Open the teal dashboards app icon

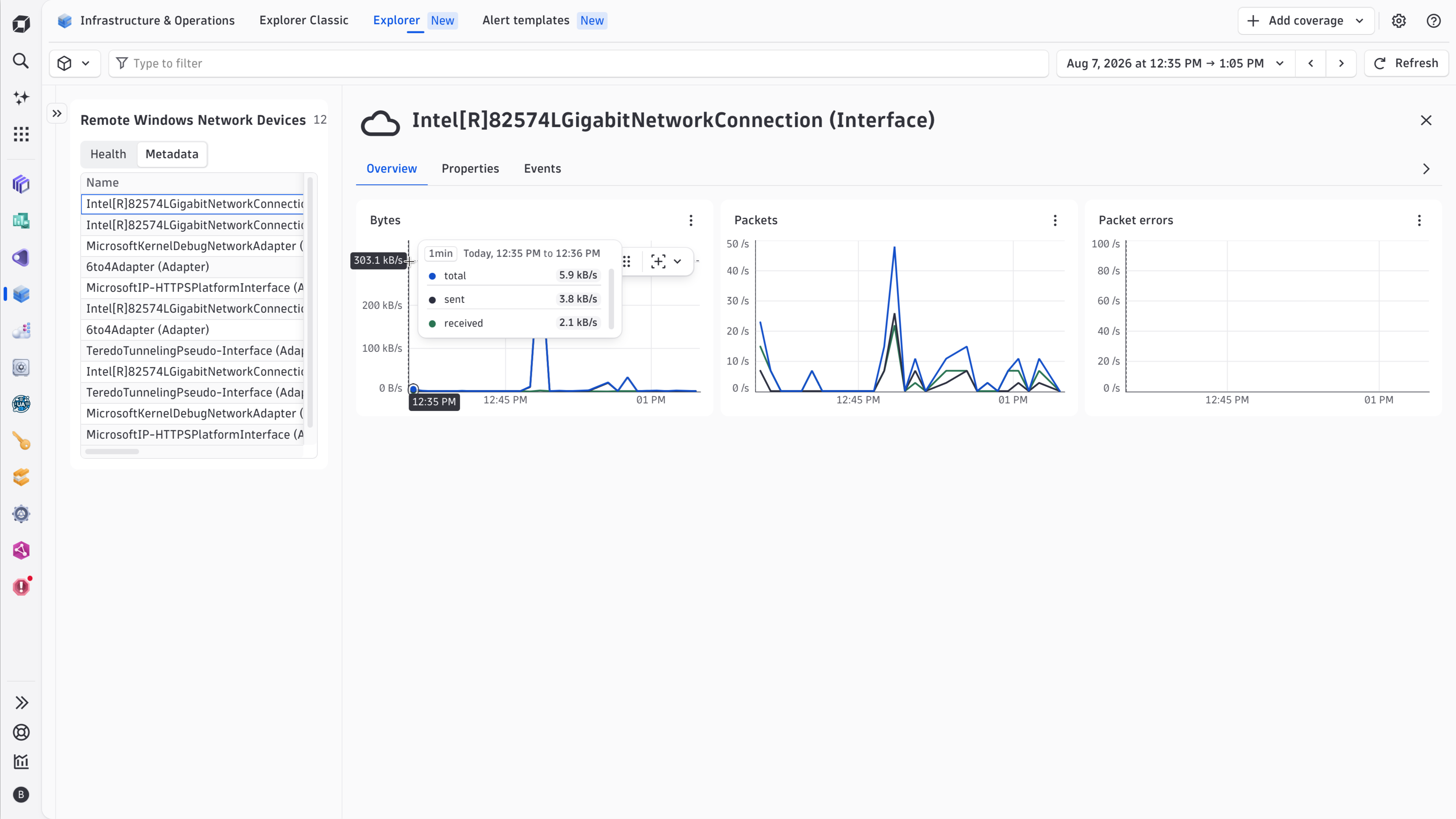click(x=21, y=220)
